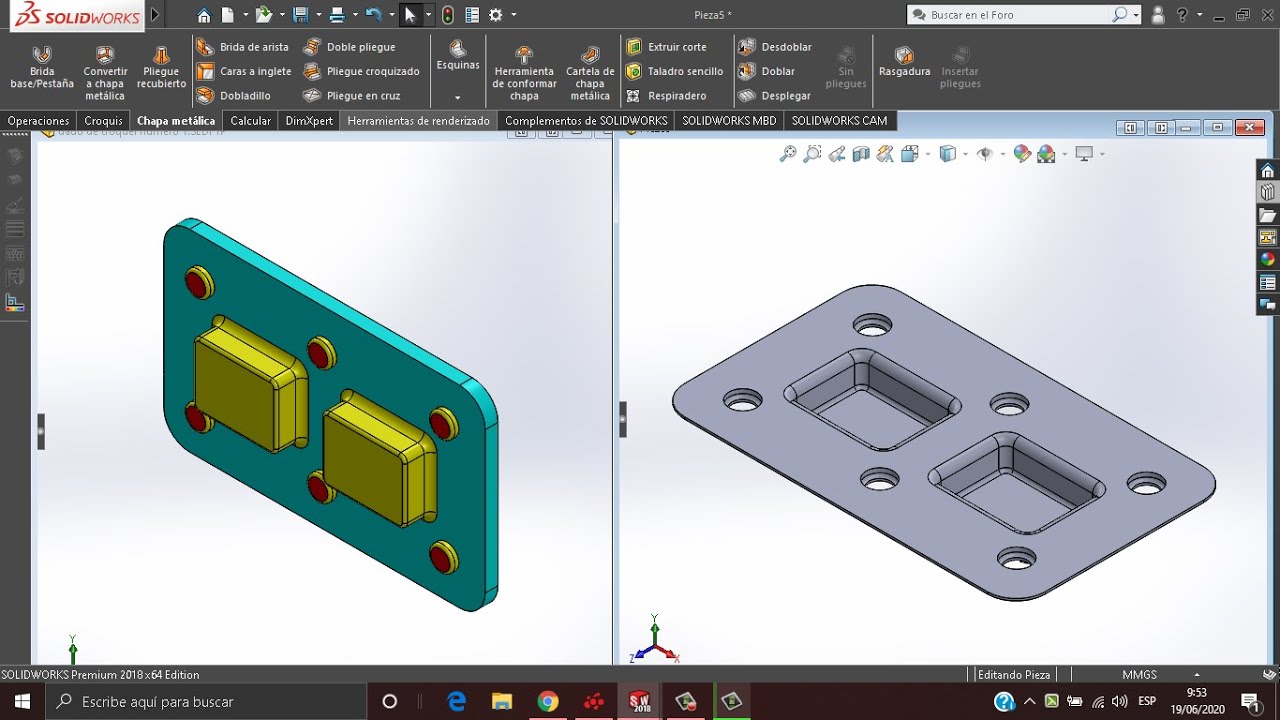This screenshot has height=720, width=1280.
Task: Select the Rasgadura tool
Action: (904, 61)
